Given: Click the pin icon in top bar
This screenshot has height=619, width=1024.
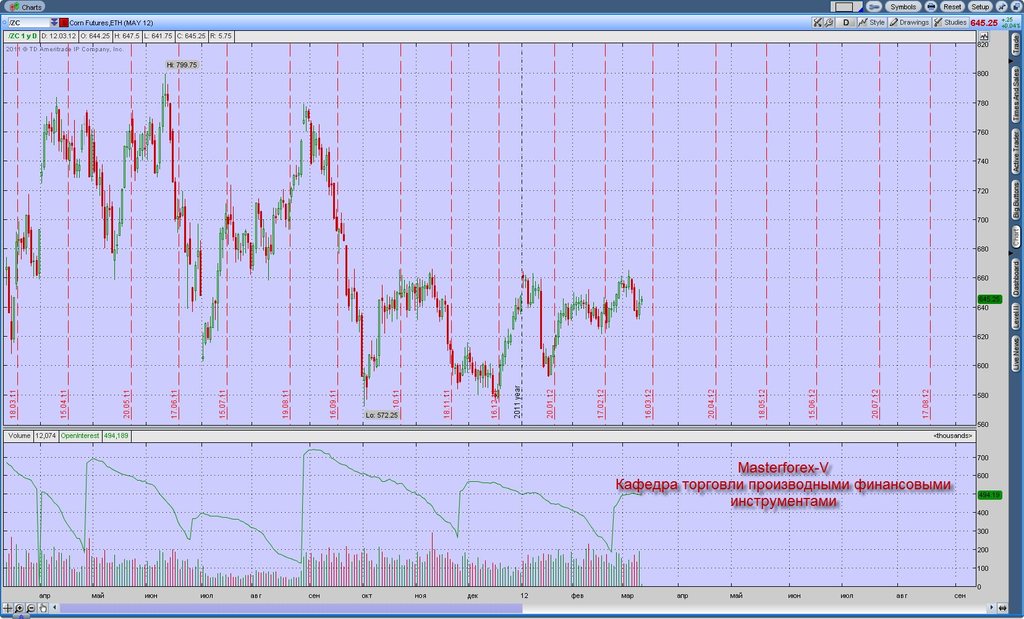Looking at the screenshot, I should pyautogui.click(x=1001, y=7).
